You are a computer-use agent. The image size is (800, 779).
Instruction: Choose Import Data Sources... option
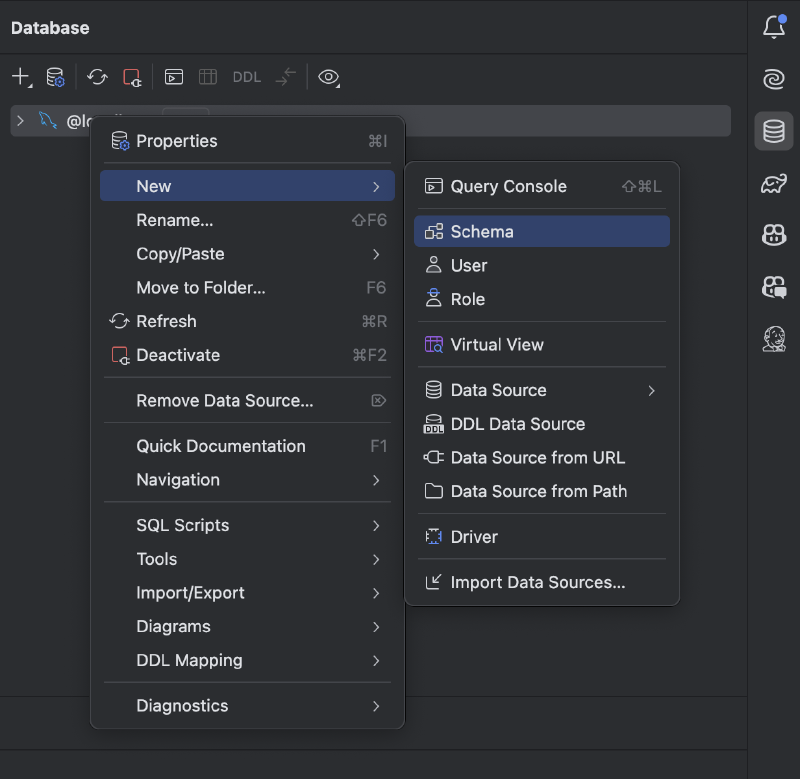pos(542,582)
